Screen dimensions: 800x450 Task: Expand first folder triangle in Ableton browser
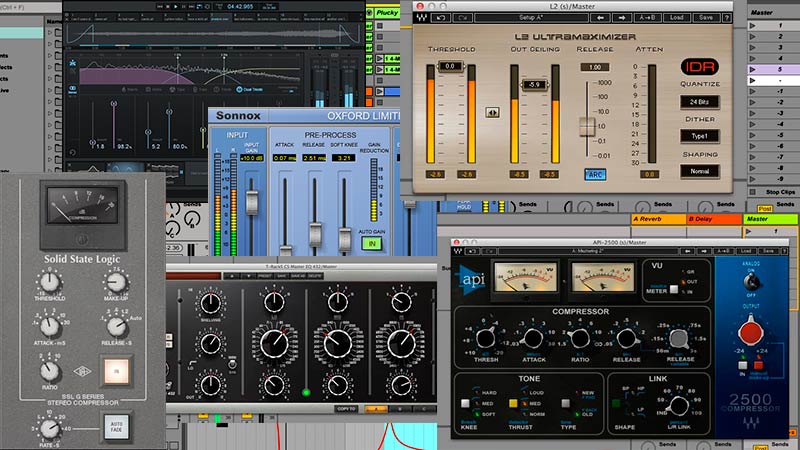click(x=49, y=33)
